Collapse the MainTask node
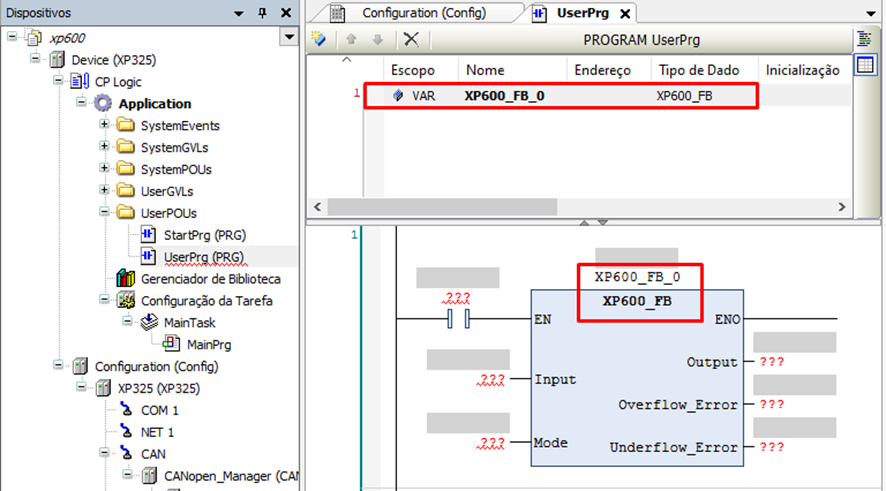 tap(127, 321)
